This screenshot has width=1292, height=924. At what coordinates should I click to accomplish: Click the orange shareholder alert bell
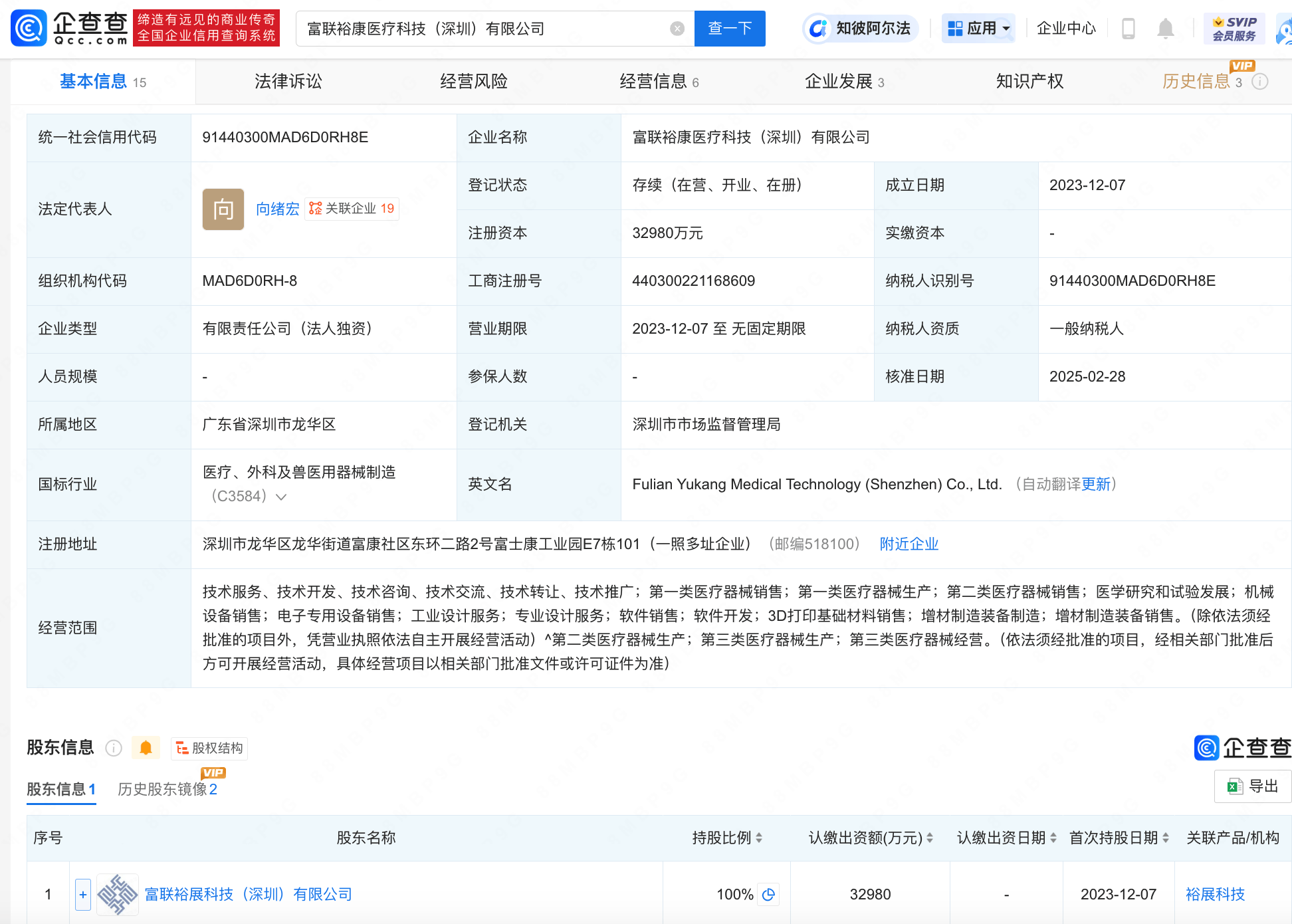pos(146,748)
